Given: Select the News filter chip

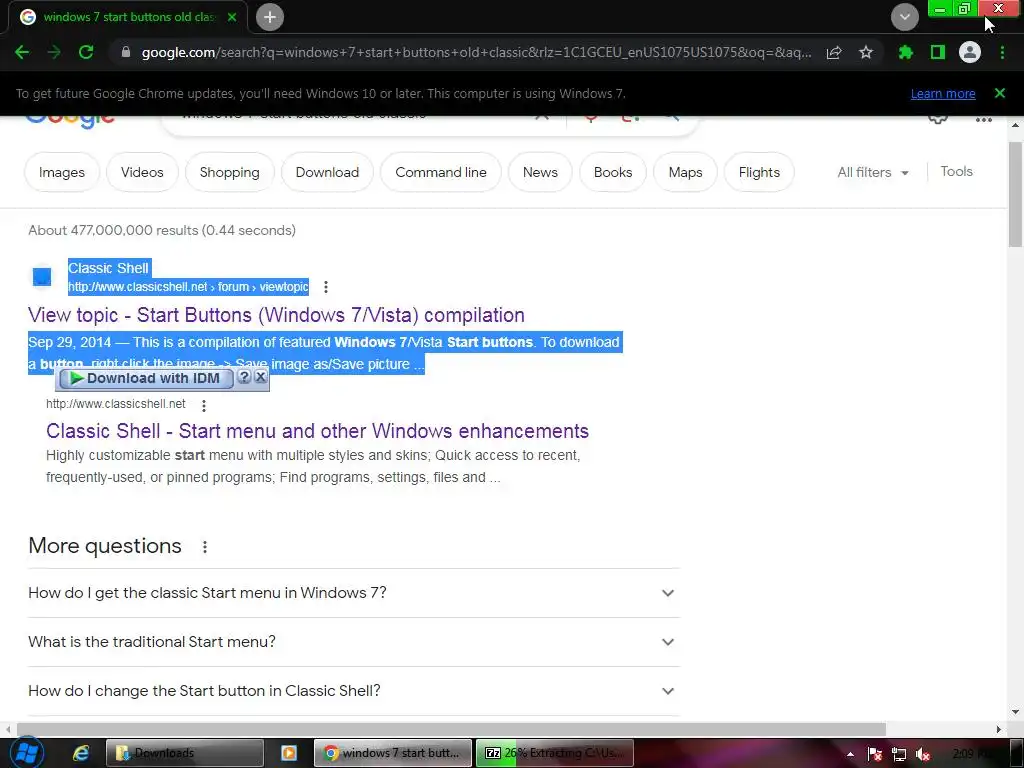Looking at the screenshot, I should [540, 172].
